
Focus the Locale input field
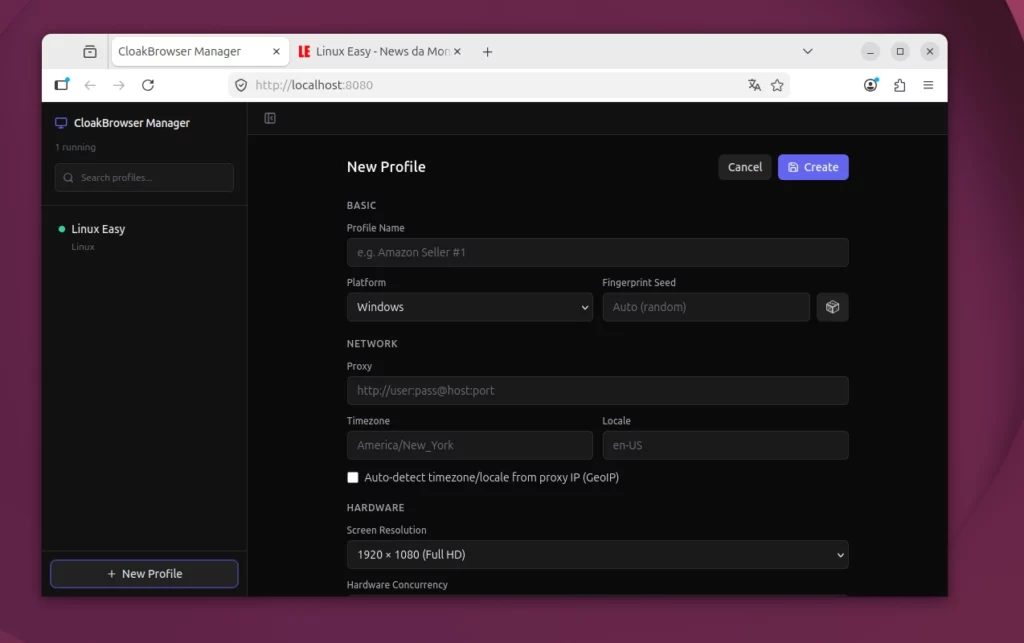726,445
